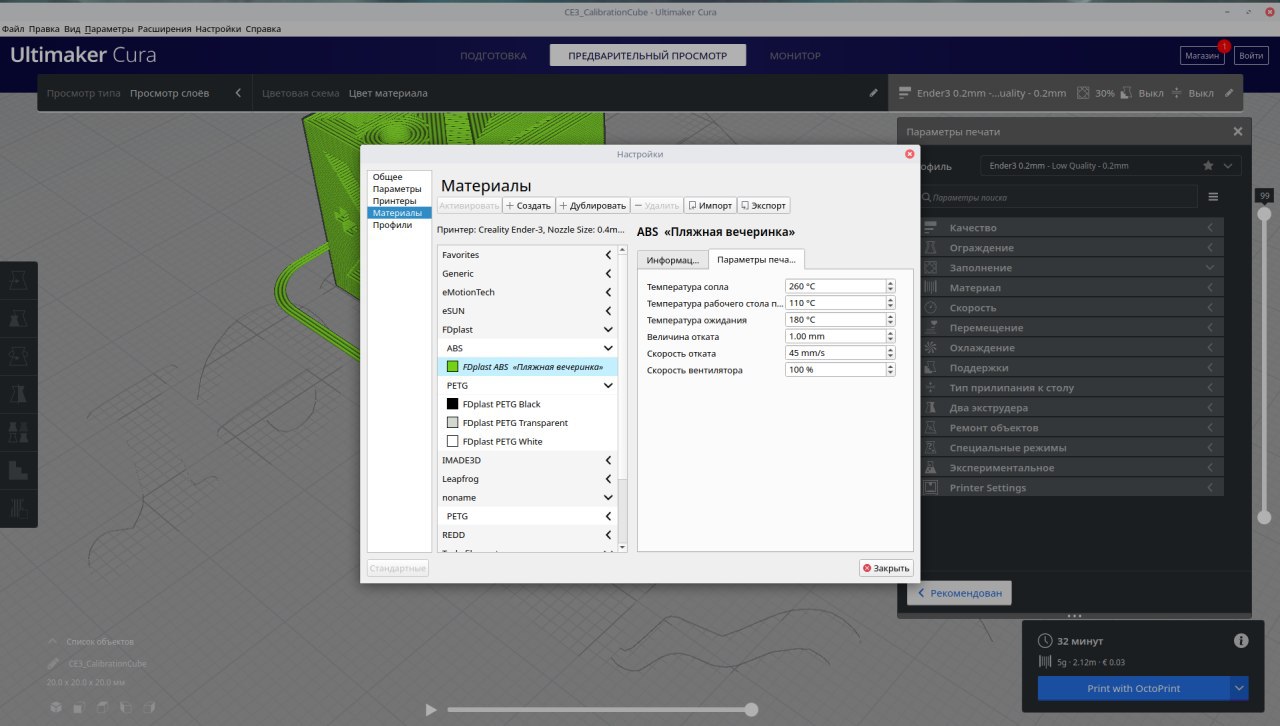Open hamburger menu beside settings search
The height and width of the screenshot is (726, 1280).
click(1213, 197)
